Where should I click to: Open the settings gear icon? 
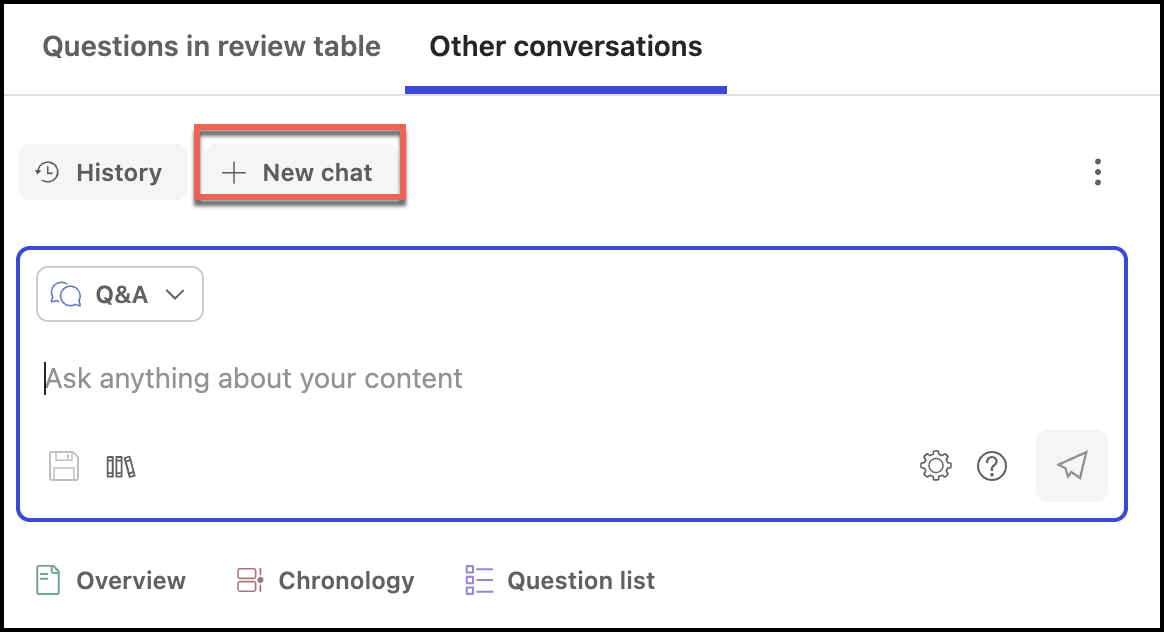click(935, 465)
